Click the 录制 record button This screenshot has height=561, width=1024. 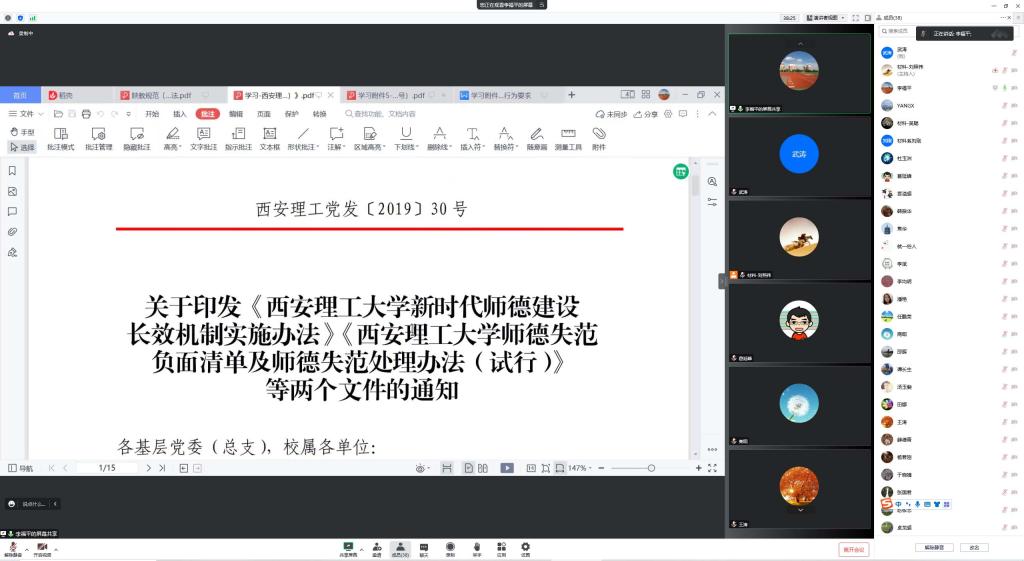click(450, 549)
